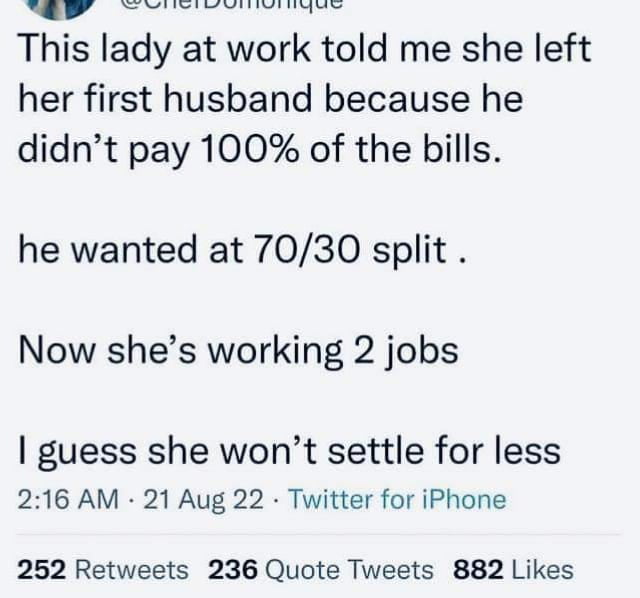
Task: View the Retweets list label
Action: [x=132, y=569]
